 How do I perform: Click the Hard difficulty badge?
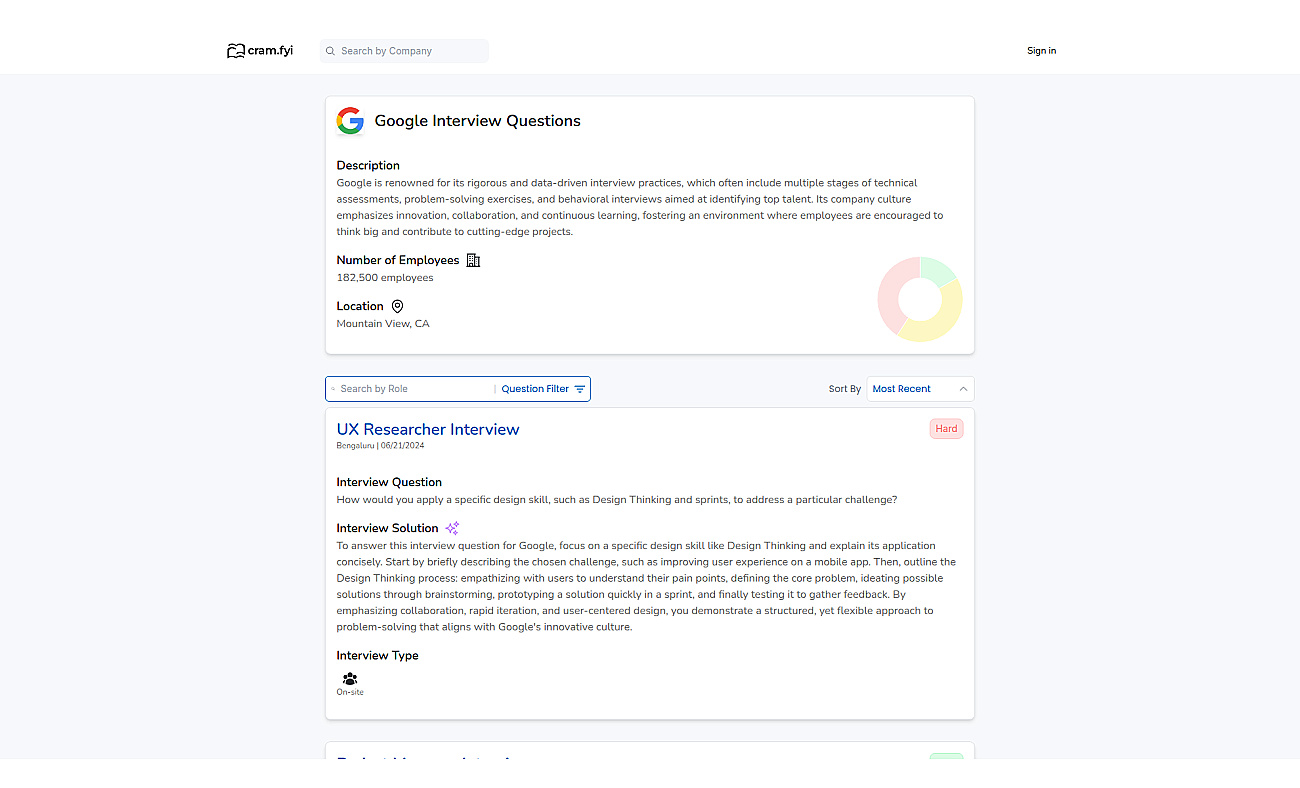click(x=946, y=429)
